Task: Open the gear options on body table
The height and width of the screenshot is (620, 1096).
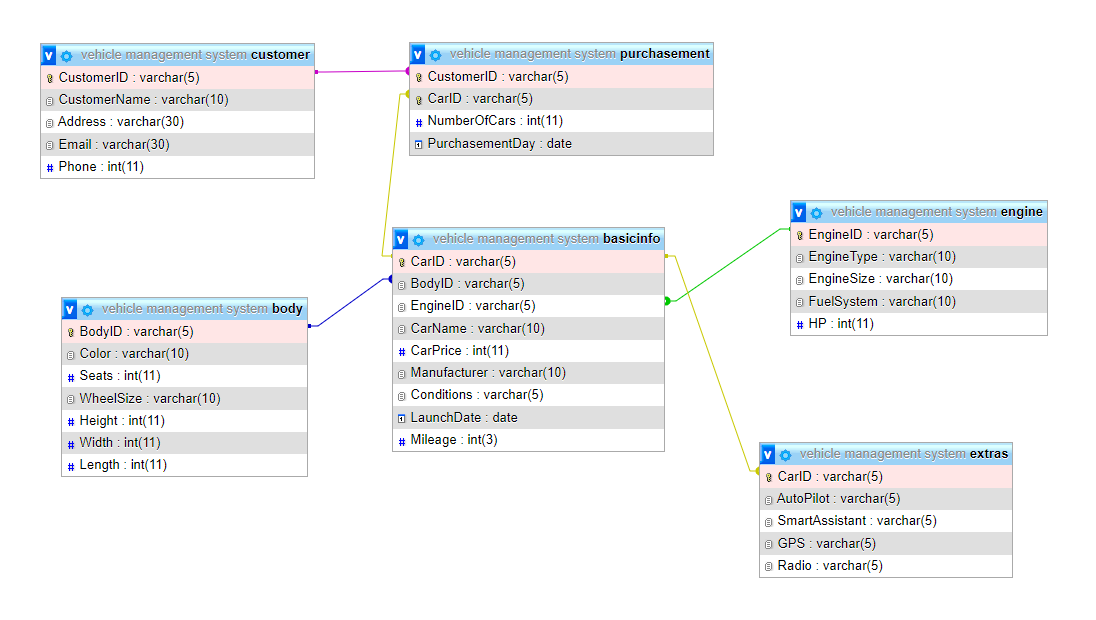Action: [x=87, y=309]
